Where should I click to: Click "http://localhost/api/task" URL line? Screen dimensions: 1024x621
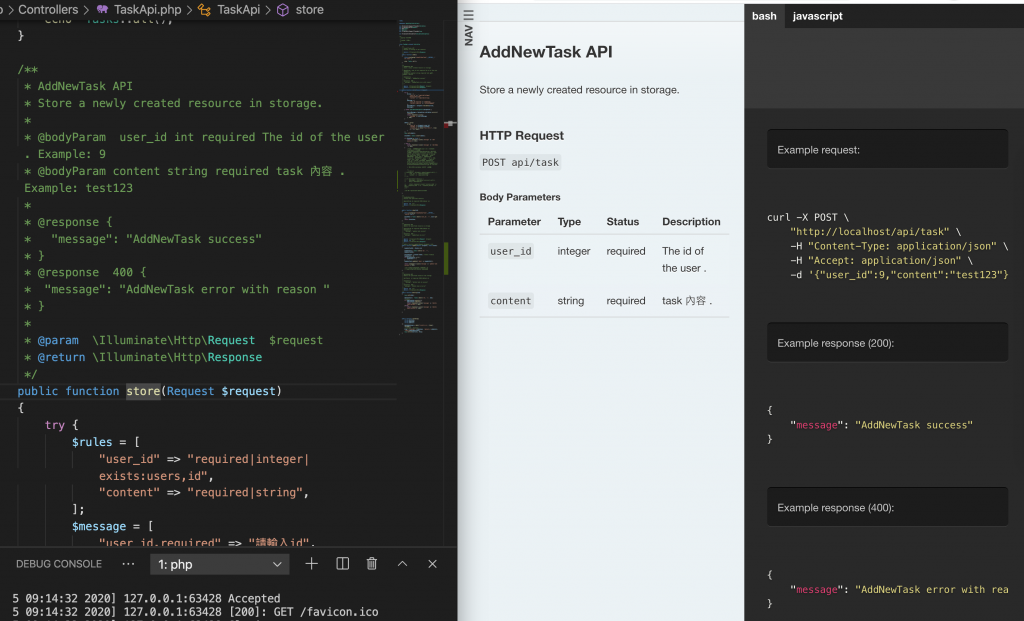(876, 231)
